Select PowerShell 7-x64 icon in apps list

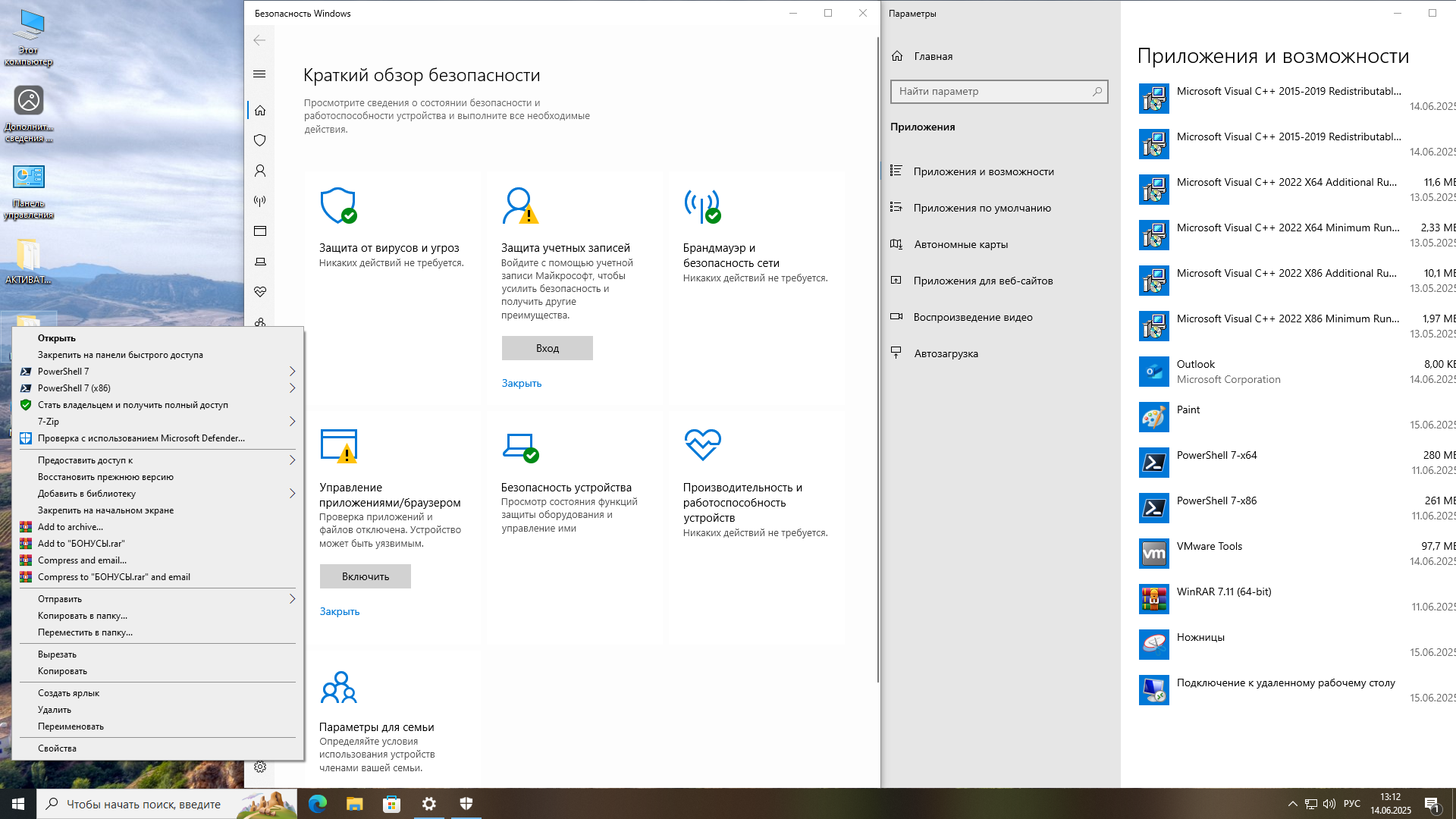click(1154, 463)
